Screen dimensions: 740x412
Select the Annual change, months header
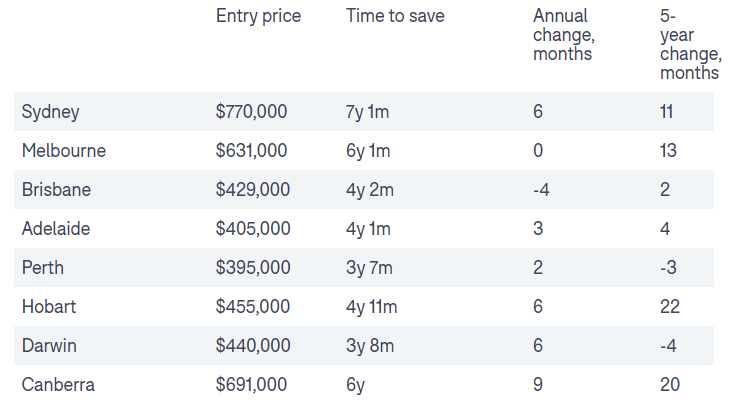click(x=563, y=35)
